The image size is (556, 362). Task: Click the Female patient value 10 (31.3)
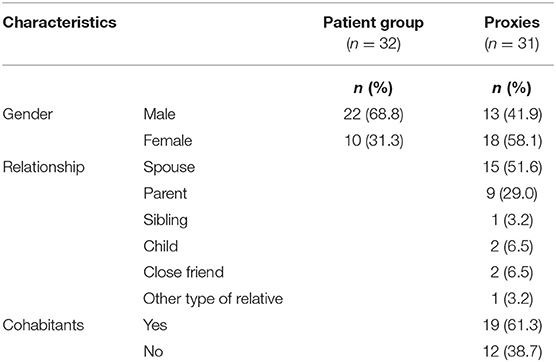(374, 140)
